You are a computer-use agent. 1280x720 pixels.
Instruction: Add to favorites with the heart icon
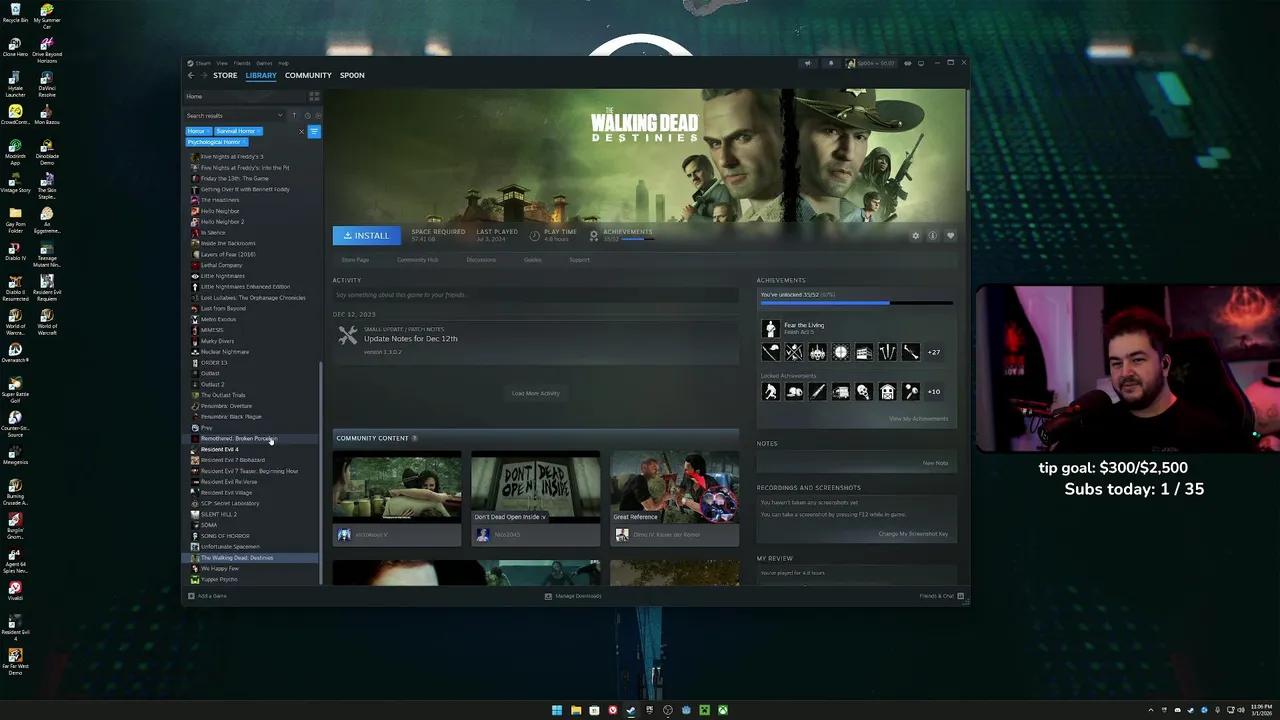click(x=950, y=236)
